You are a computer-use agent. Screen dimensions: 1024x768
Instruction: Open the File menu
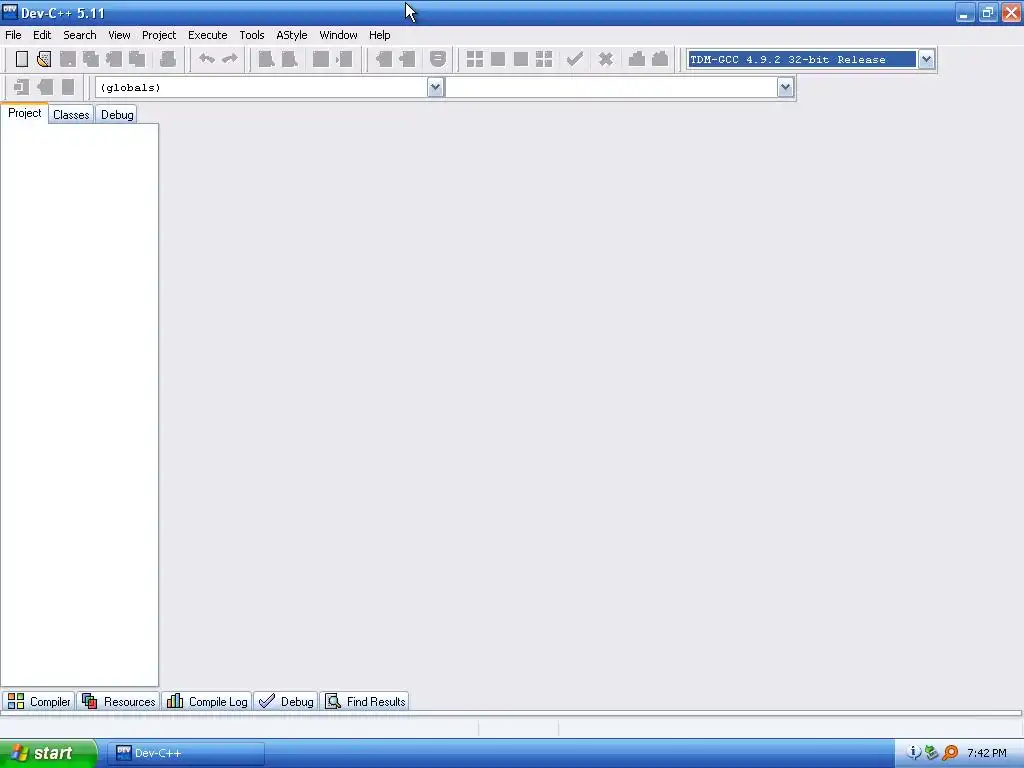click(13, 35)
